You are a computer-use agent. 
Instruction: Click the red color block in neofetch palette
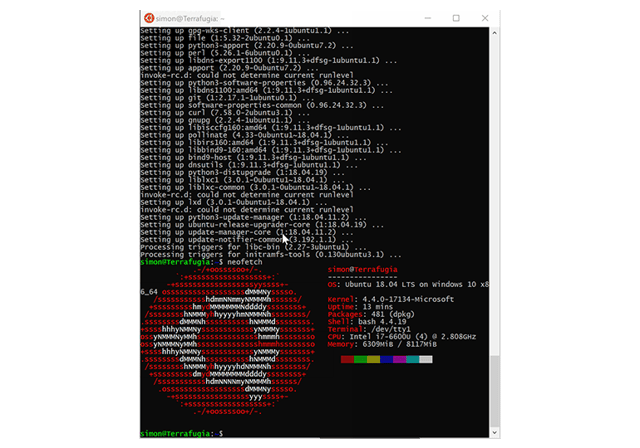pos(347,359)
